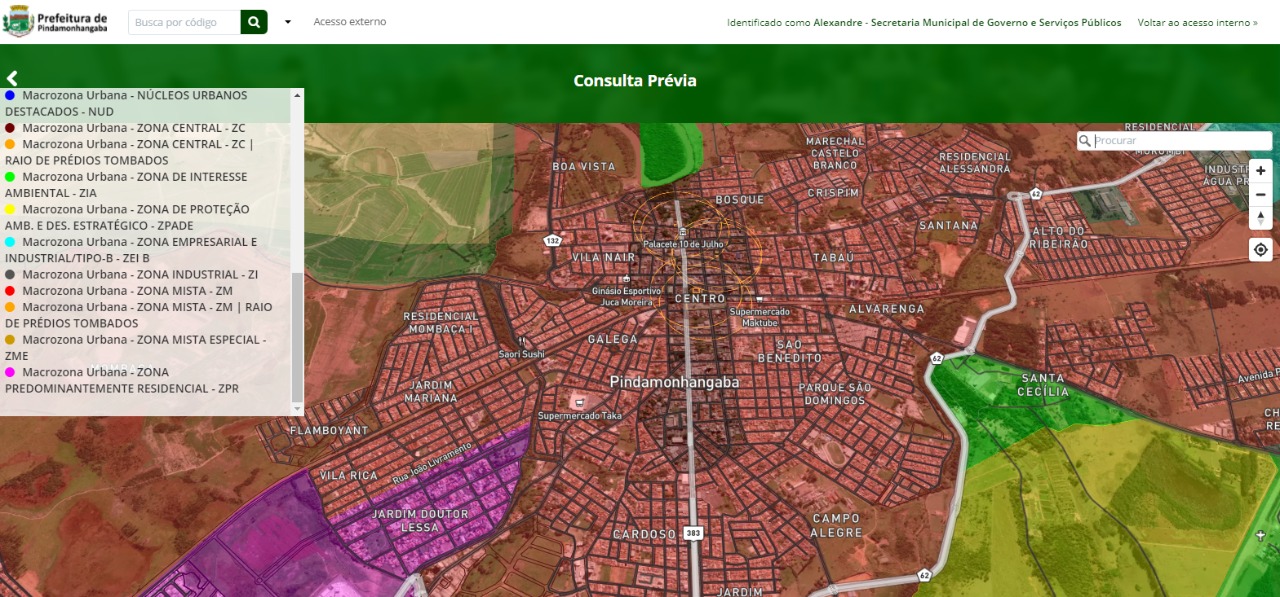Collapse the legend panel with back arrow
Viewport: 1280px width, 597px height.
pos(12,78)
